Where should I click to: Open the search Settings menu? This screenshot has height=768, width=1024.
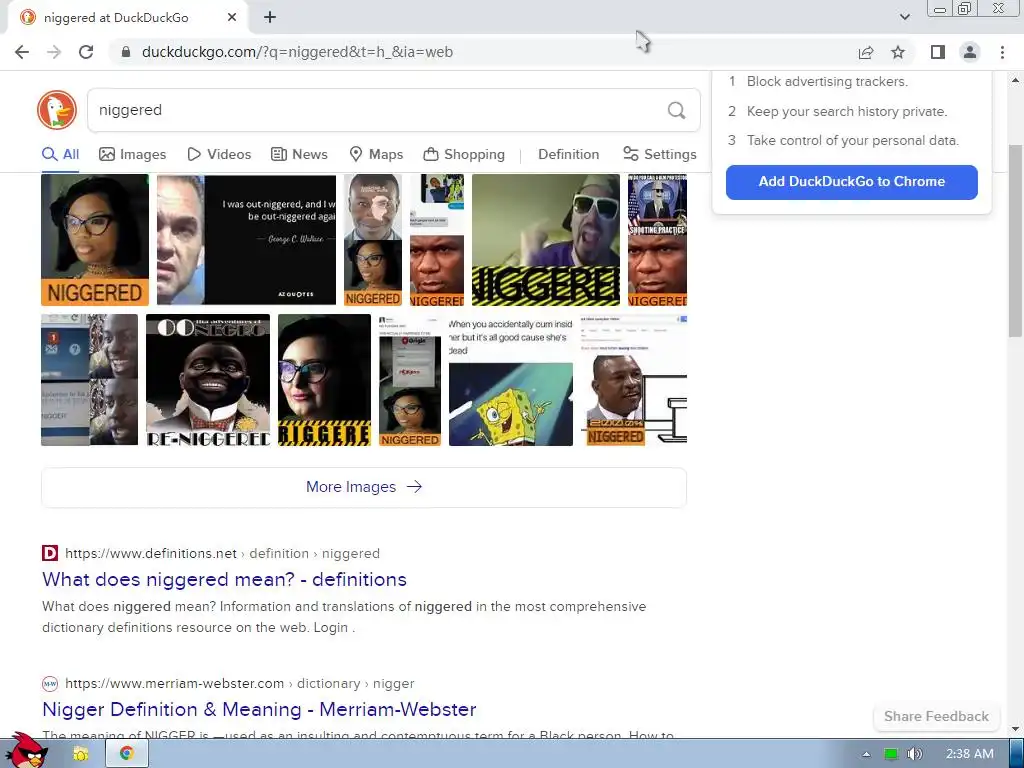tap(660, 155)
